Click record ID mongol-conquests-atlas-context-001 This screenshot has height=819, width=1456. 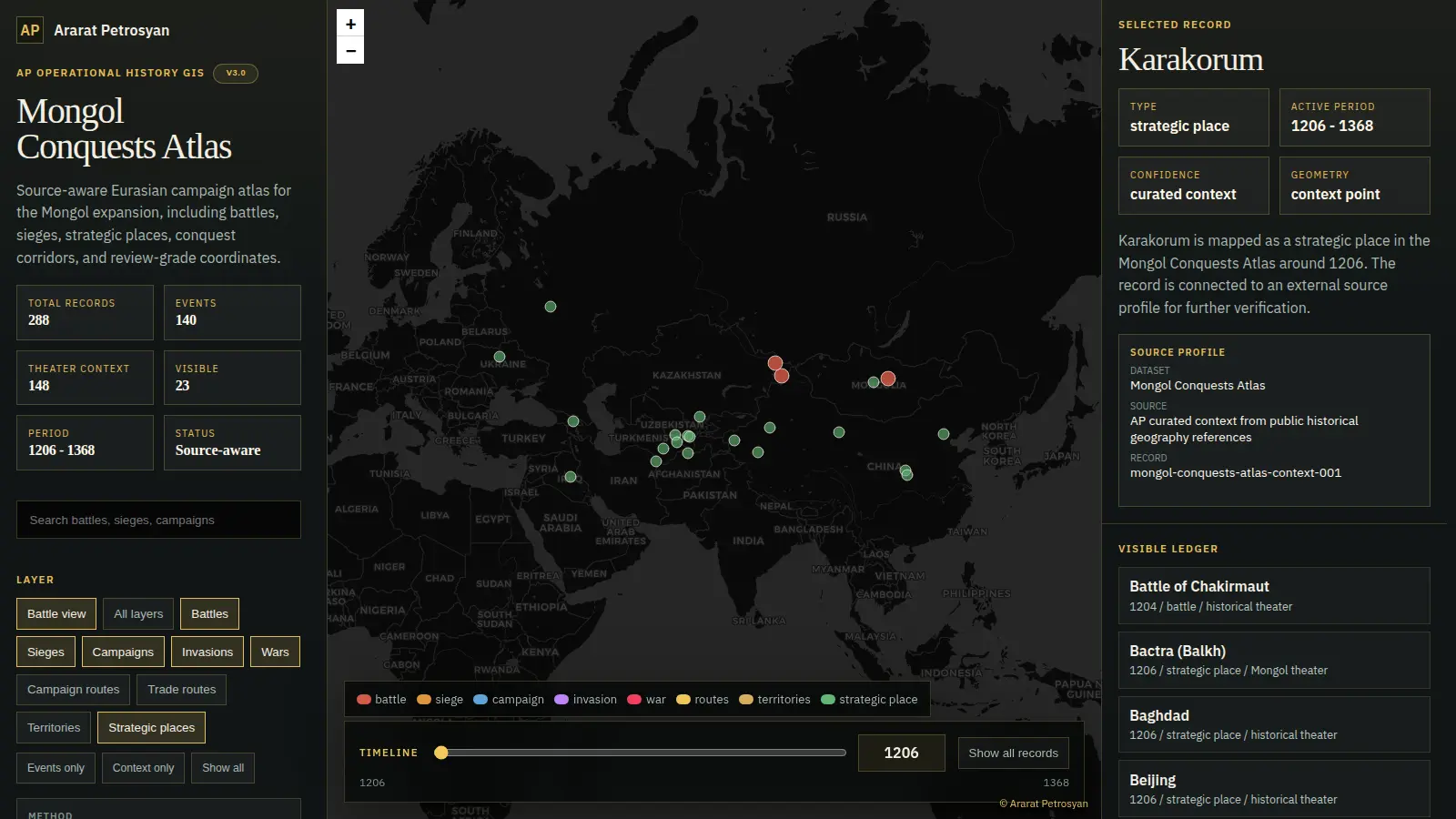(x=1236, y=473)
